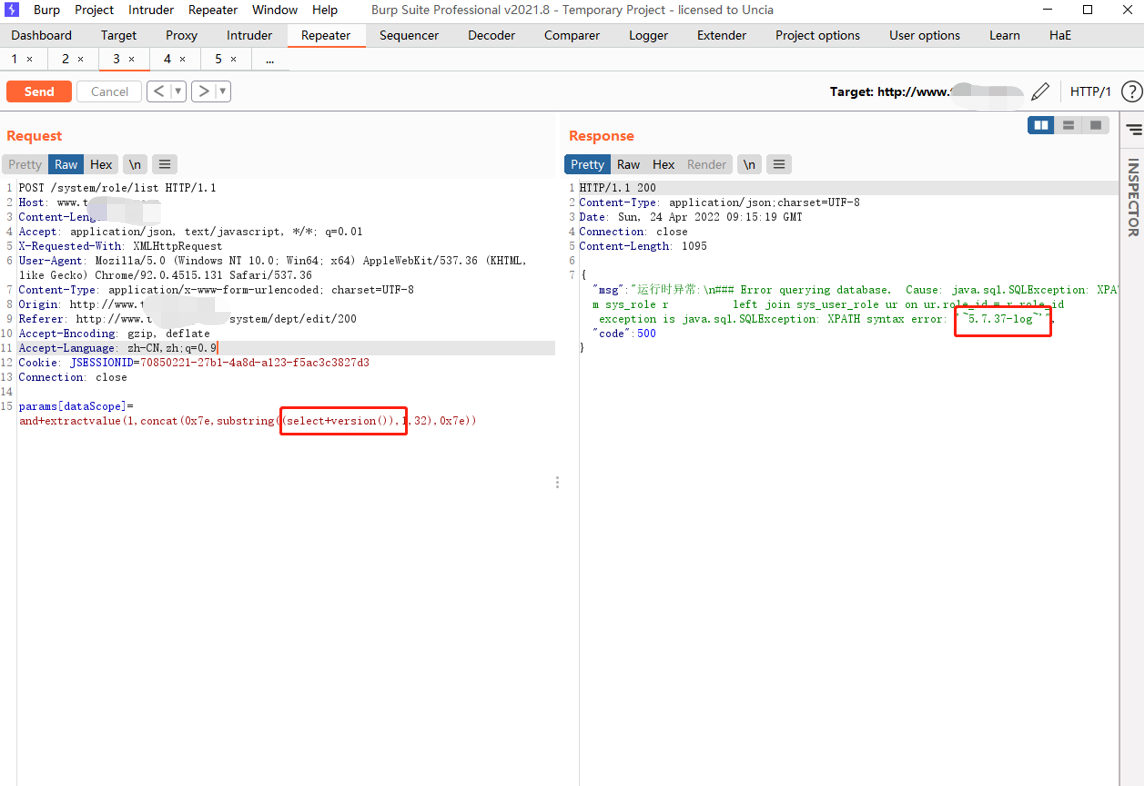
Task: Click the Send button
Action: click(x=39, y=91)
